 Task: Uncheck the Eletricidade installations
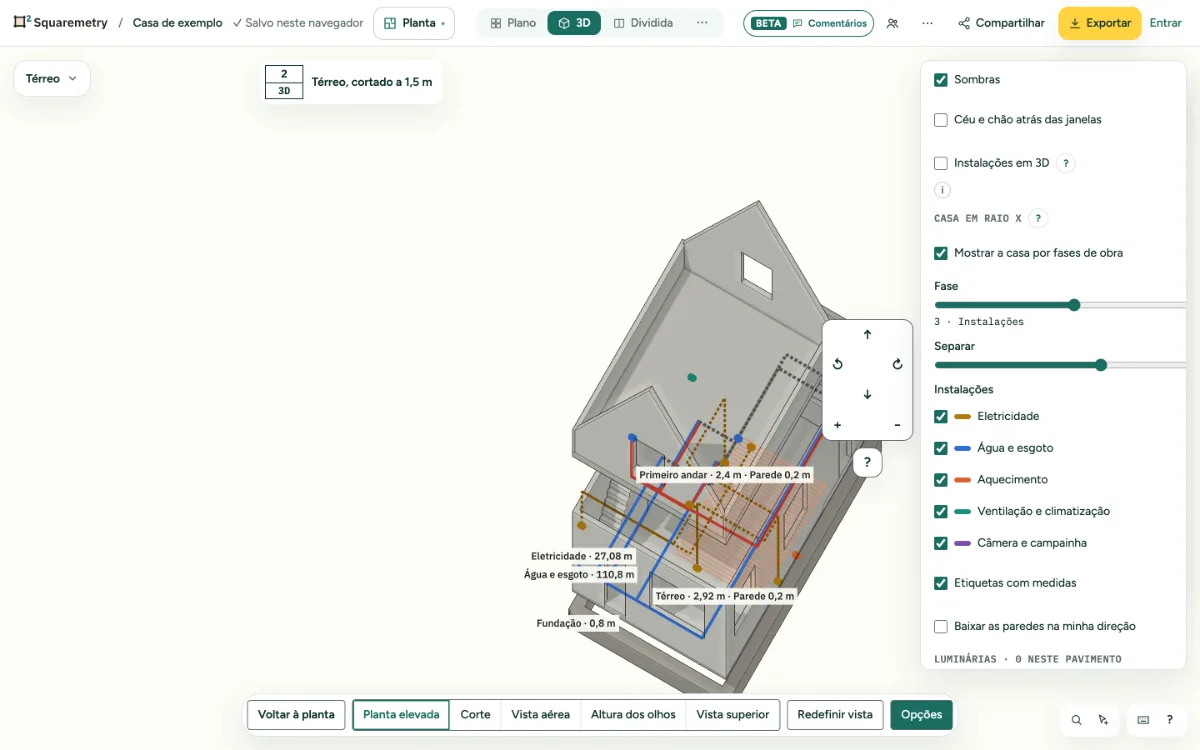click(x=941, y=416)
